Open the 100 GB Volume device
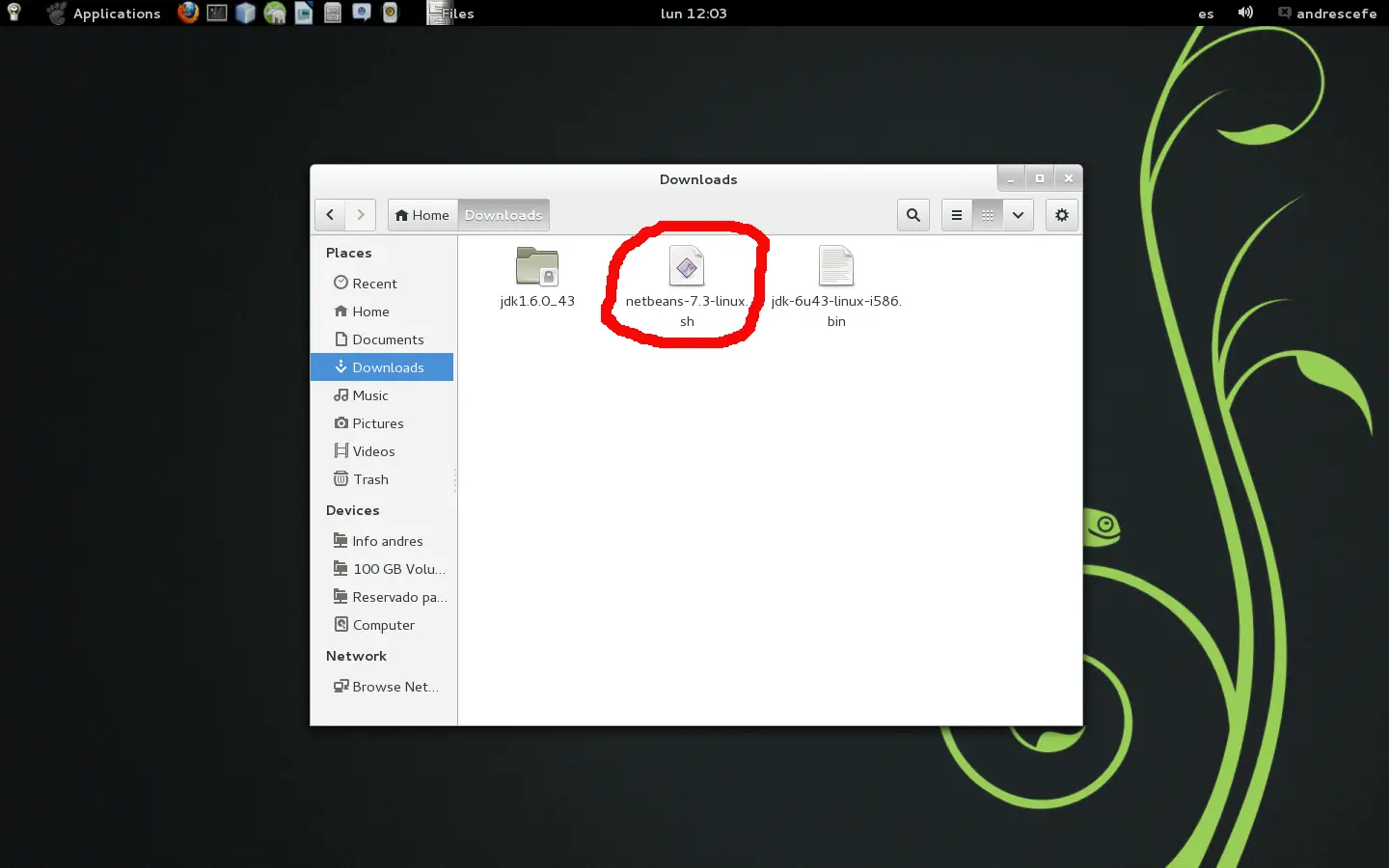The width and height of the screenshot is (1389, 868). (x=382, y=569)
